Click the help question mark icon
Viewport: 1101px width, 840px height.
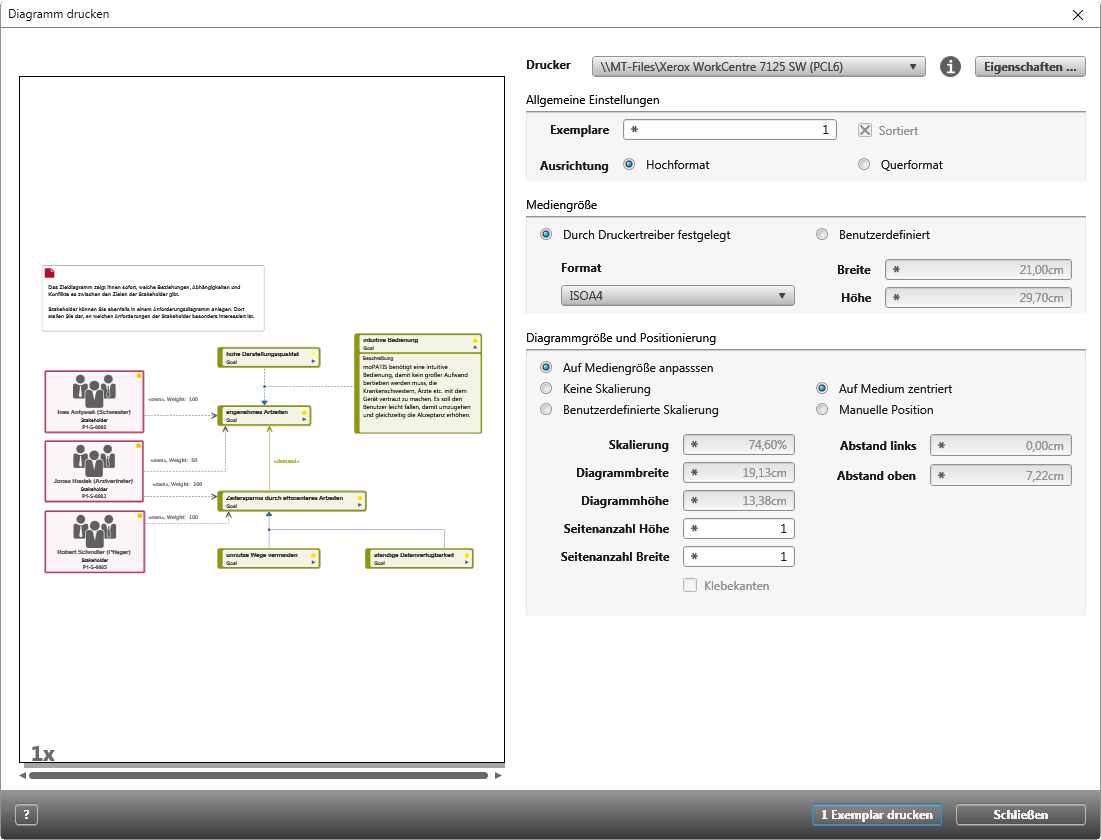click(x=25, y=814)
